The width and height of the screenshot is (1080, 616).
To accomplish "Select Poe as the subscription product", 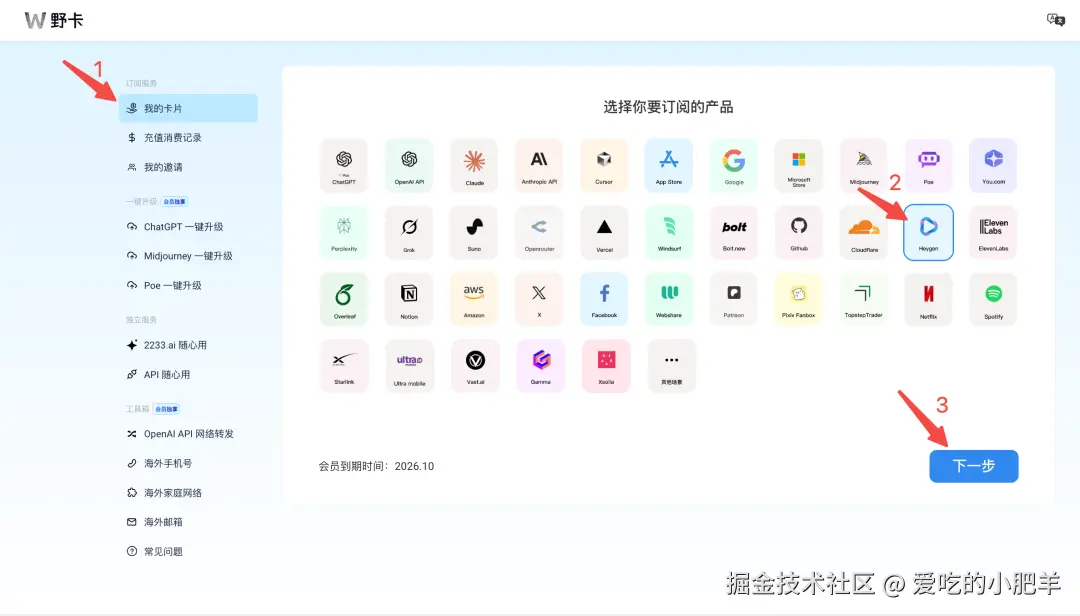I will [x=928, y=164].
